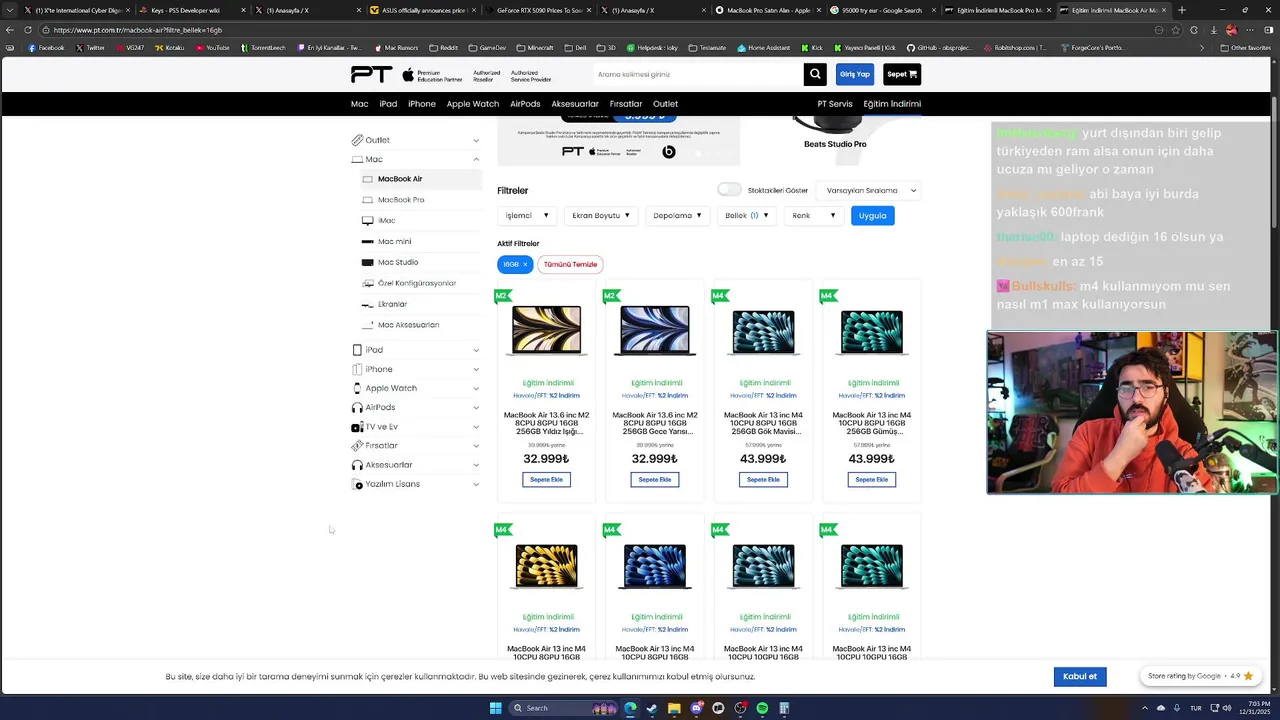The height and width of the screenshot is (720, 1280).
Task: Select Apple Watch in the top navigation
Action: point(472,104)
